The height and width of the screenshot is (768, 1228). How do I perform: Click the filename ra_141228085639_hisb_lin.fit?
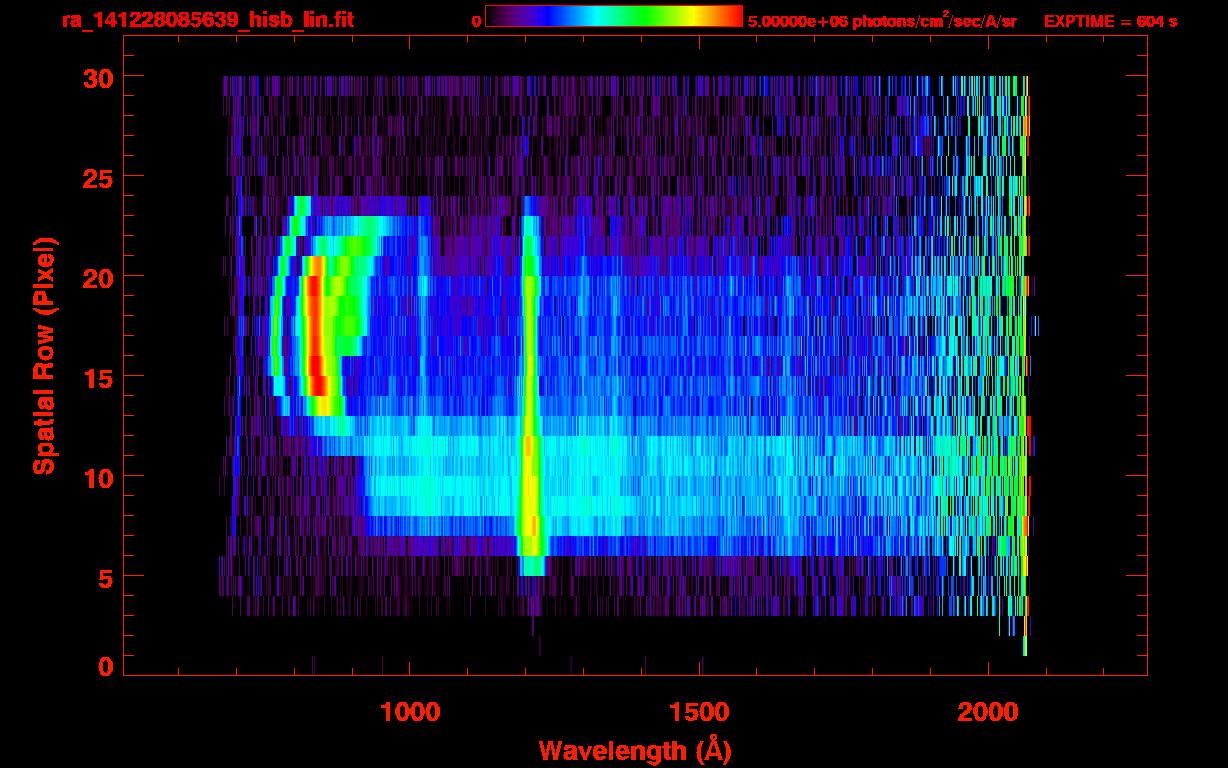207,20
